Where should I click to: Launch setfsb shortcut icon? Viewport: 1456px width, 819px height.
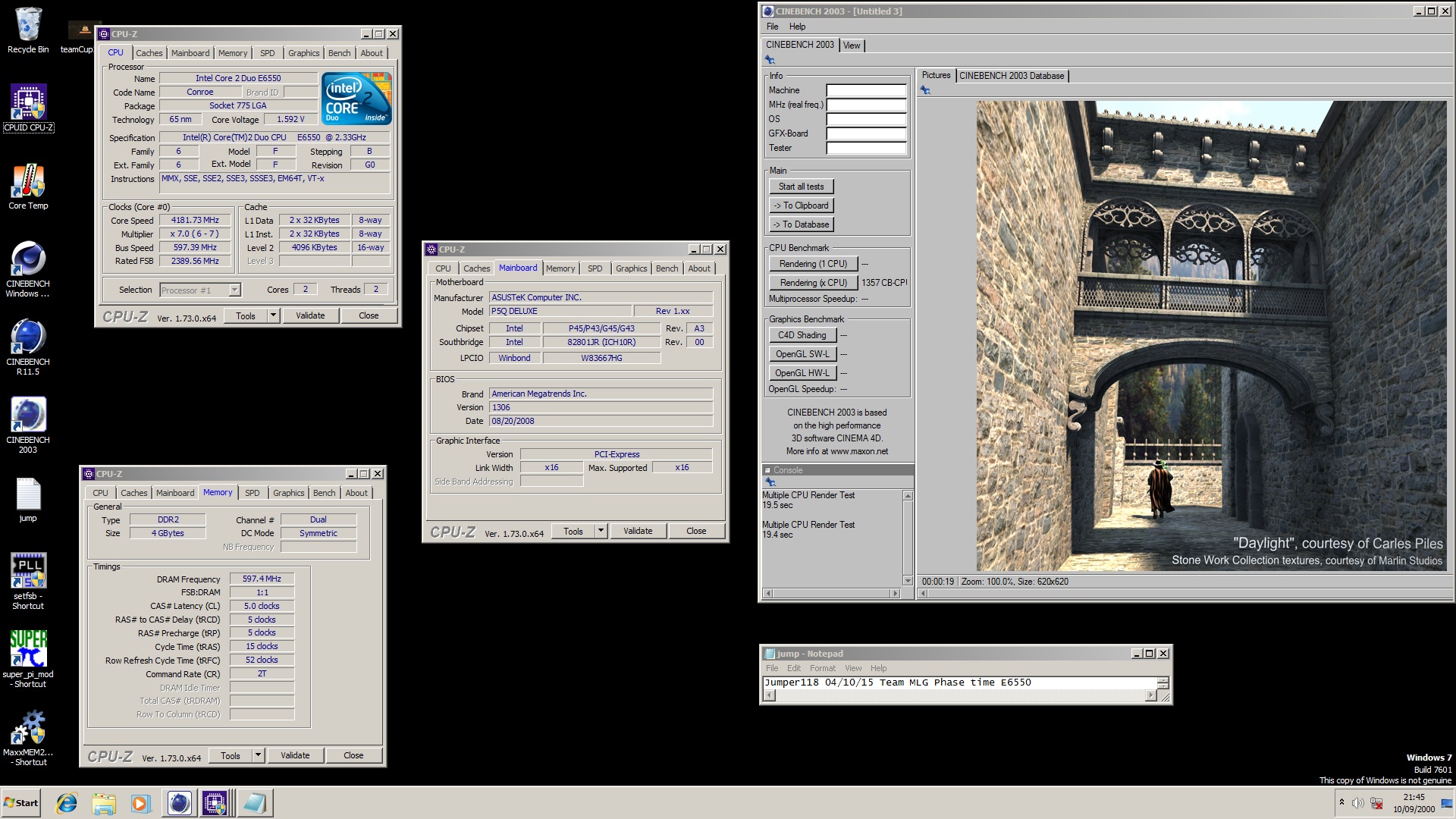coord(28,582)
